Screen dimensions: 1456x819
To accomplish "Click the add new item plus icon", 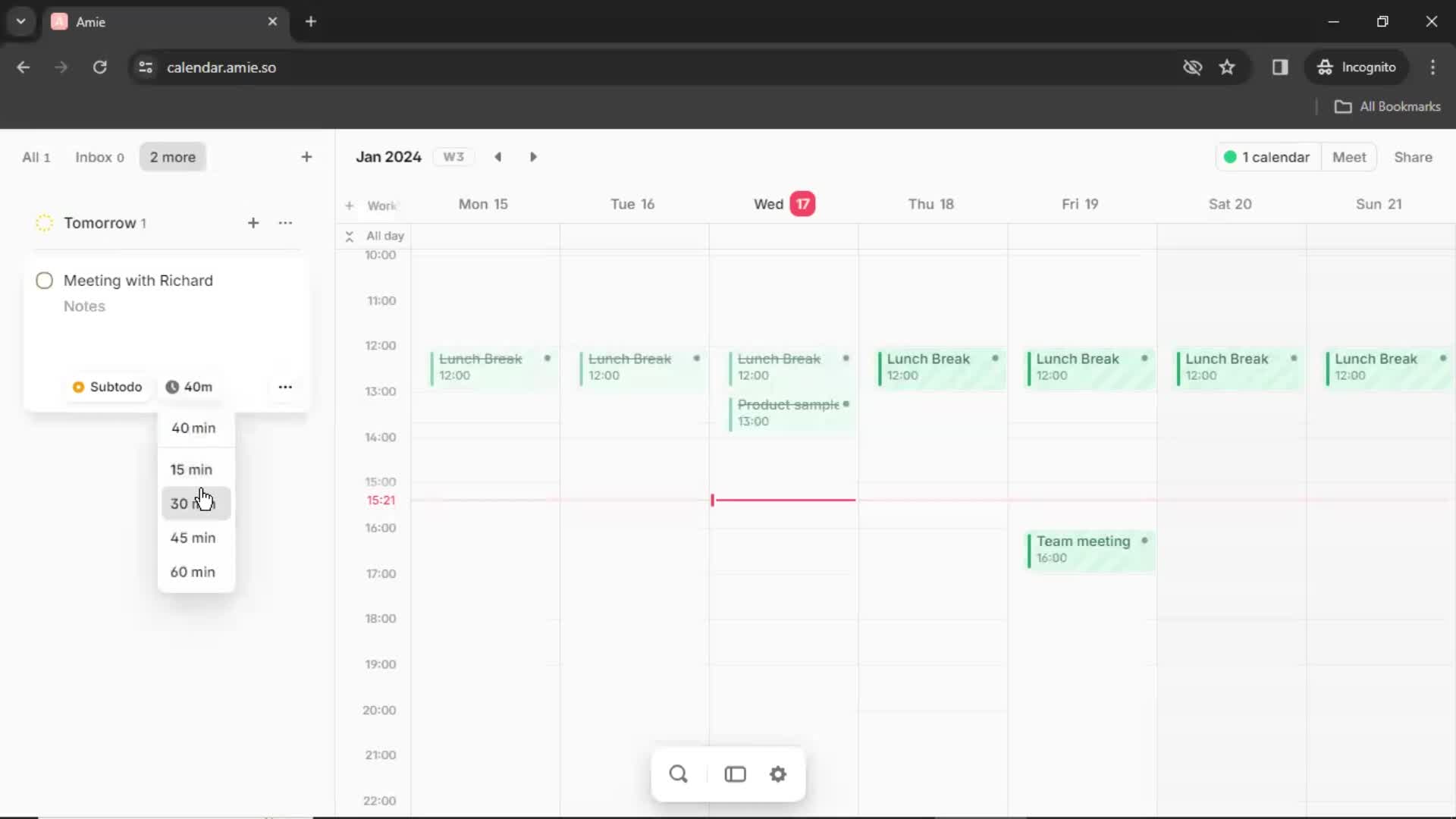I will [x=306, y=157].
